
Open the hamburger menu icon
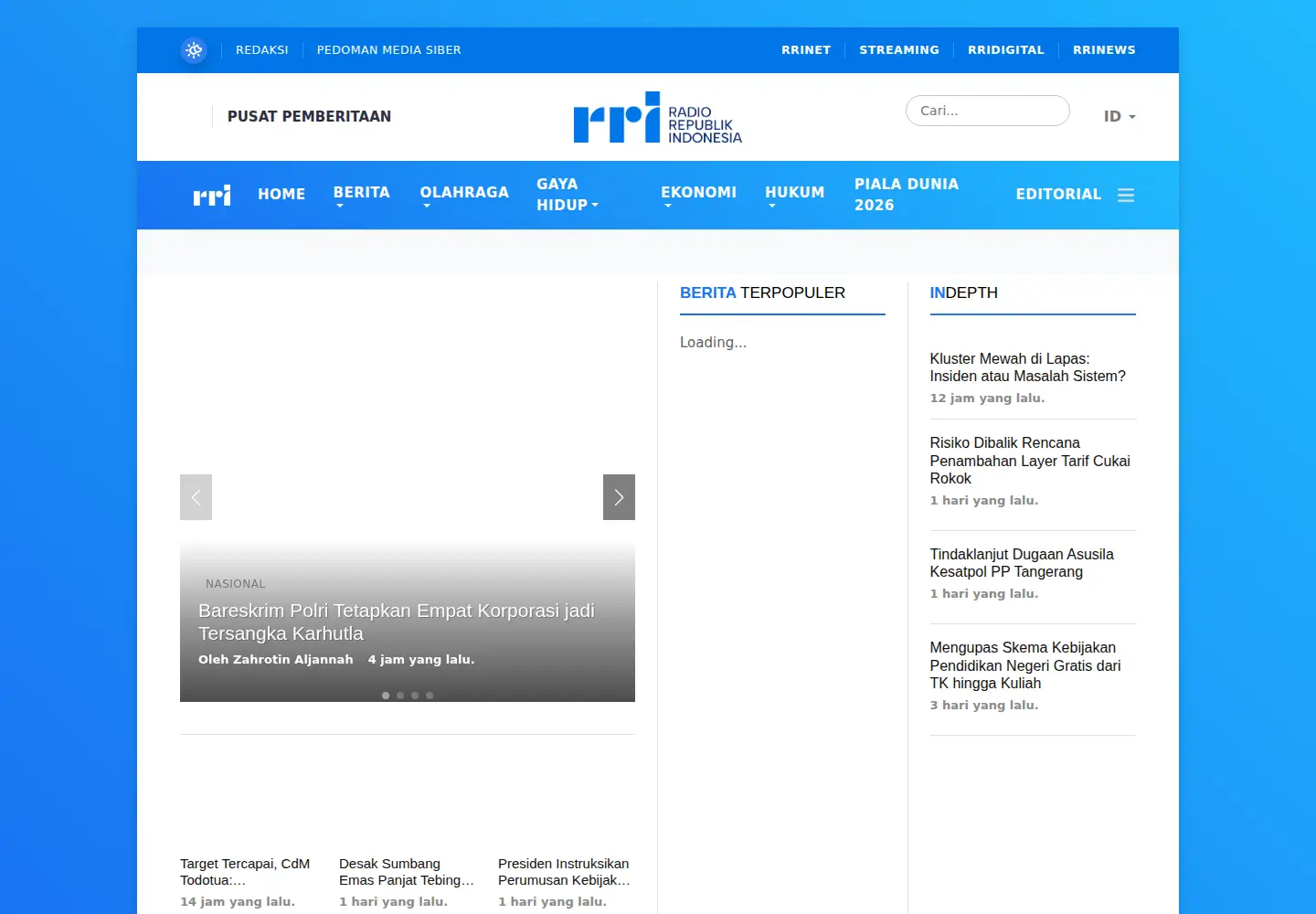click(1126, 196)
